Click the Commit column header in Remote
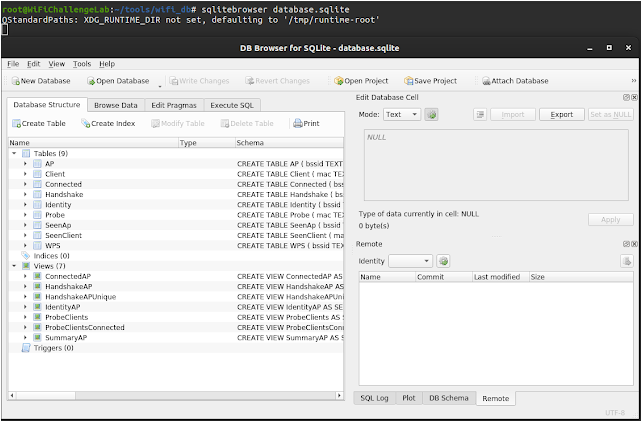Image resolution: width=642 pixels, height=422 pixels. 444,277
